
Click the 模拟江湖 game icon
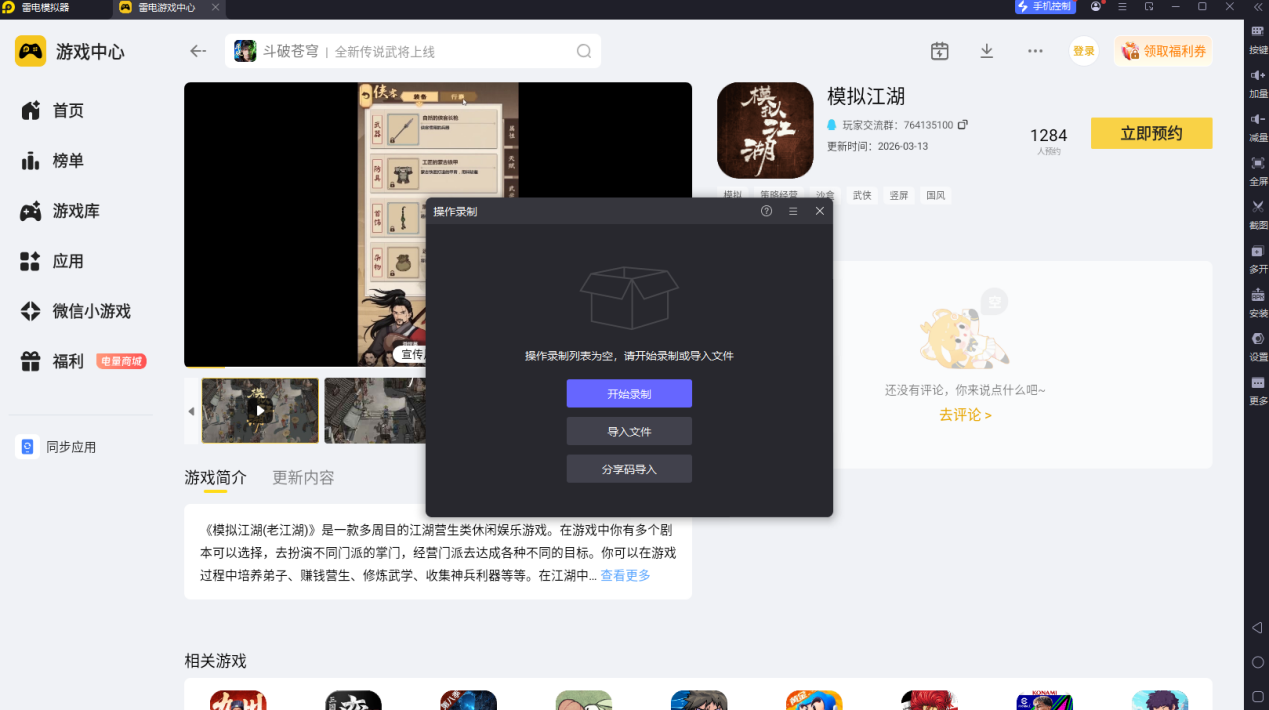coord(765,130)
